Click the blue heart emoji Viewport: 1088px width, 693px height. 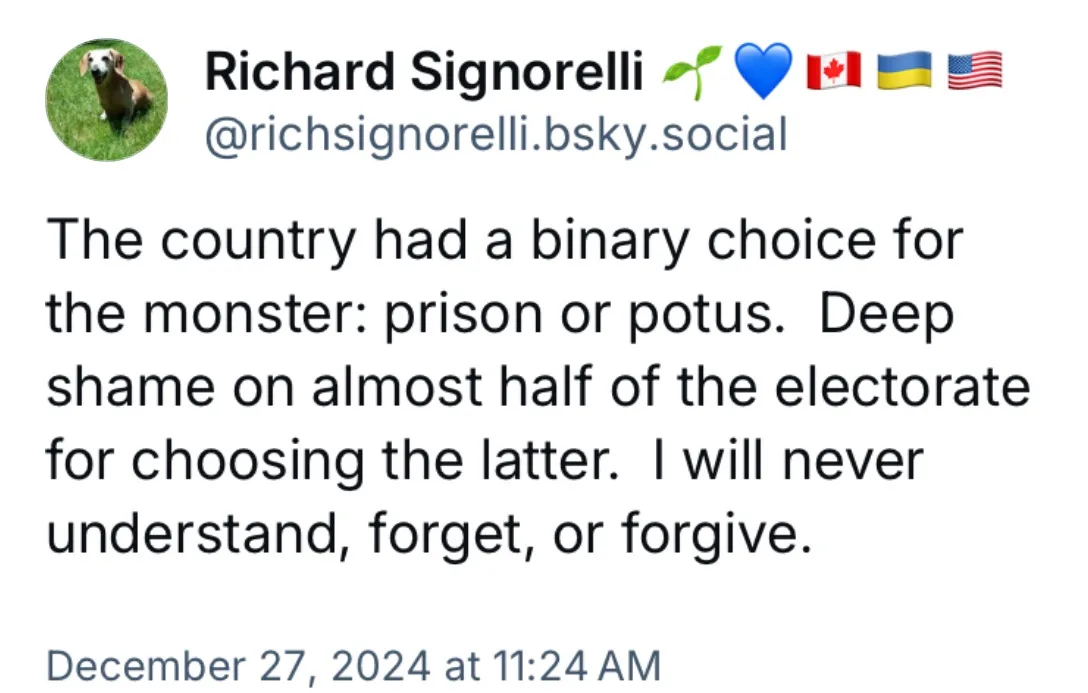763,71
